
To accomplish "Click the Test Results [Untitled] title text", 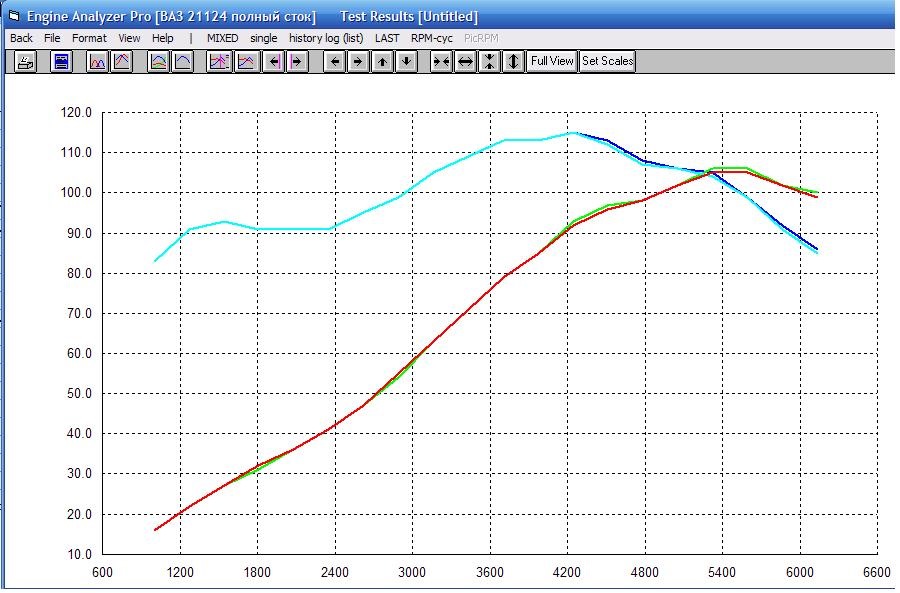I will tap(409, 17).
